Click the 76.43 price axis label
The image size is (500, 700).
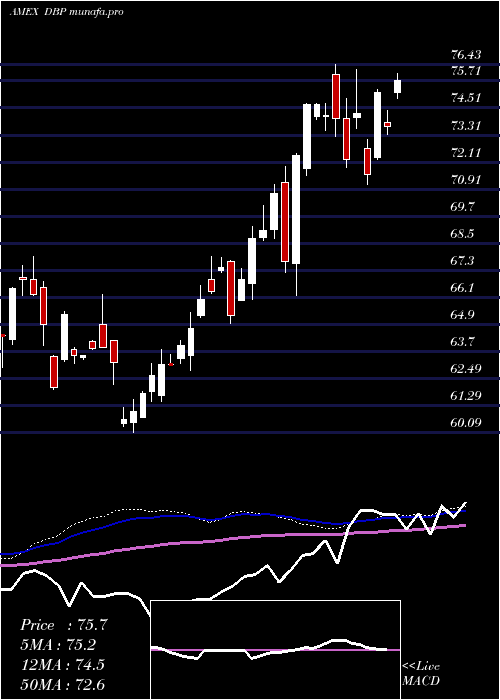click(x=466, y=55)
